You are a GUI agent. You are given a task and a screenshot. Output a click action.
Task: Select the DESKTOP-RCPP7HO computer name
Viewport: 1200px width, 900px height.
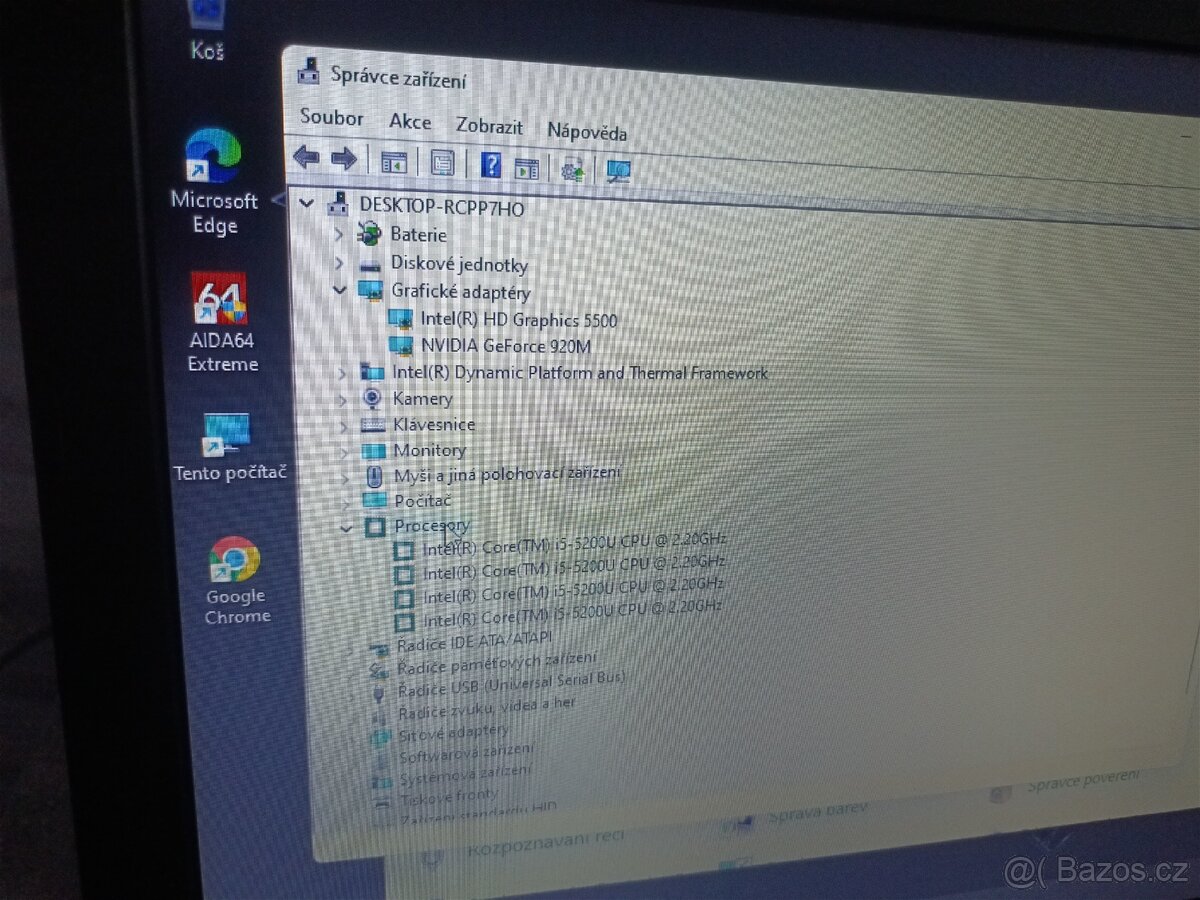[x=441, y=206]
